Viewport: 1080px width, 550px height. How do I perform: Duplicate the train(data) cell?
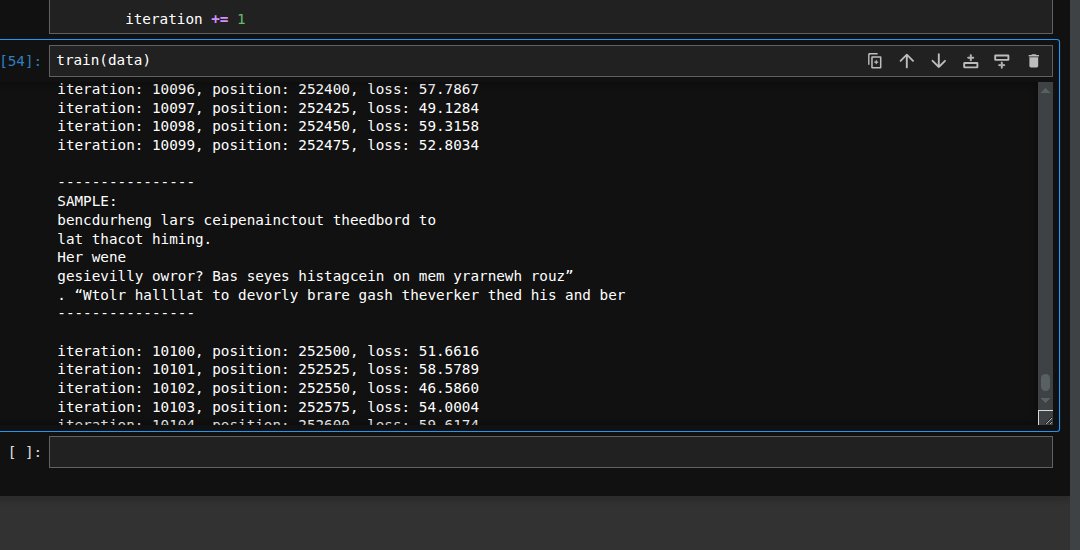coord(875,61)
